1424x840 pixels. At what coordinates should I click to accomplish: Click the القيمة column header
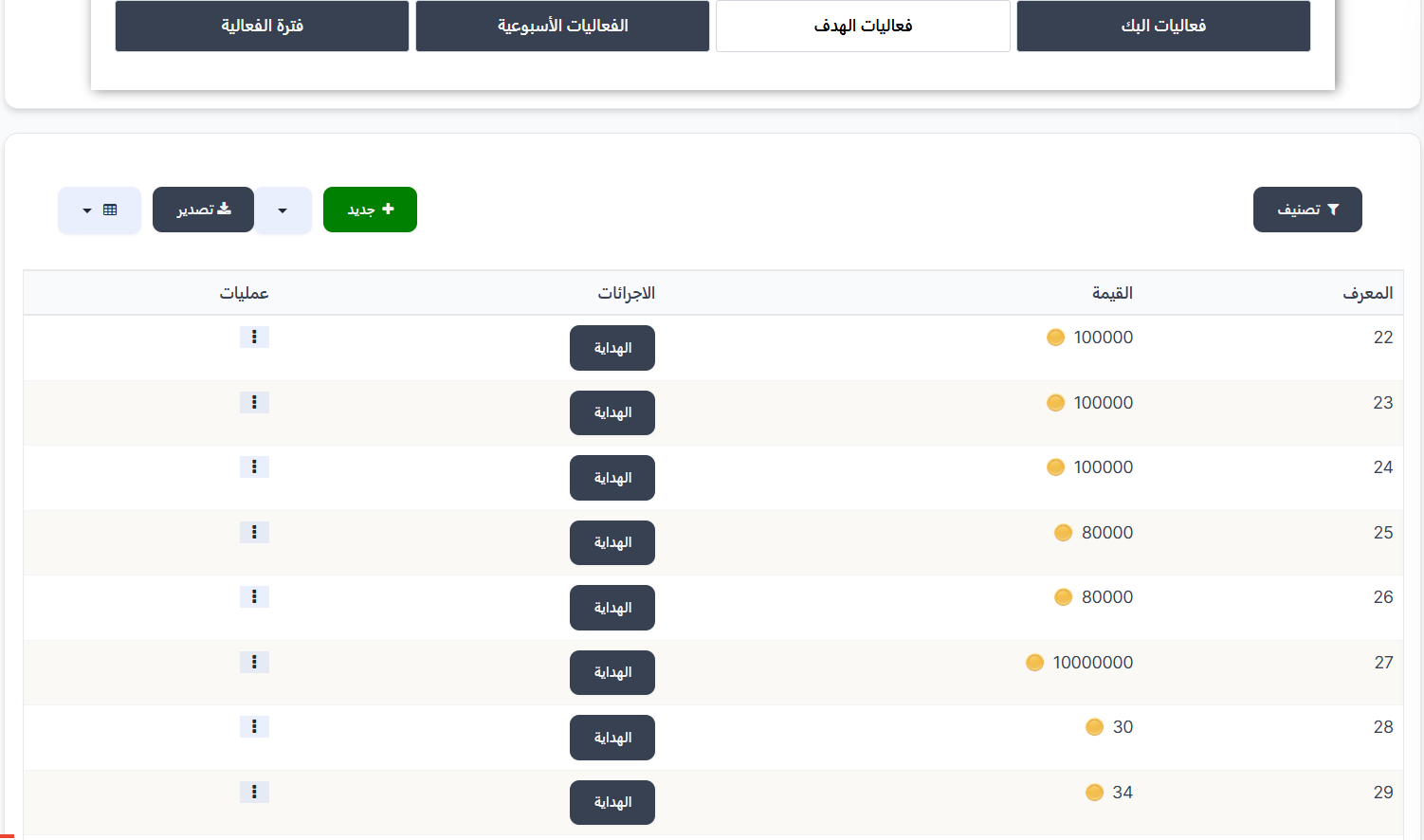pos(1112,293)
